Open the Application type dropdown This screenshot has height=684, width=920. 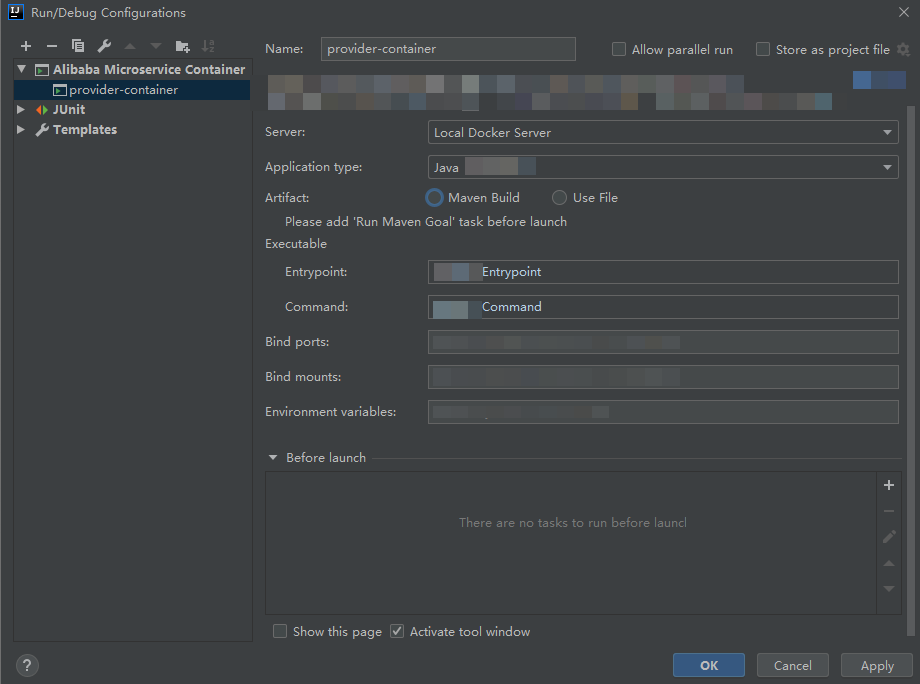coord(663,167)
